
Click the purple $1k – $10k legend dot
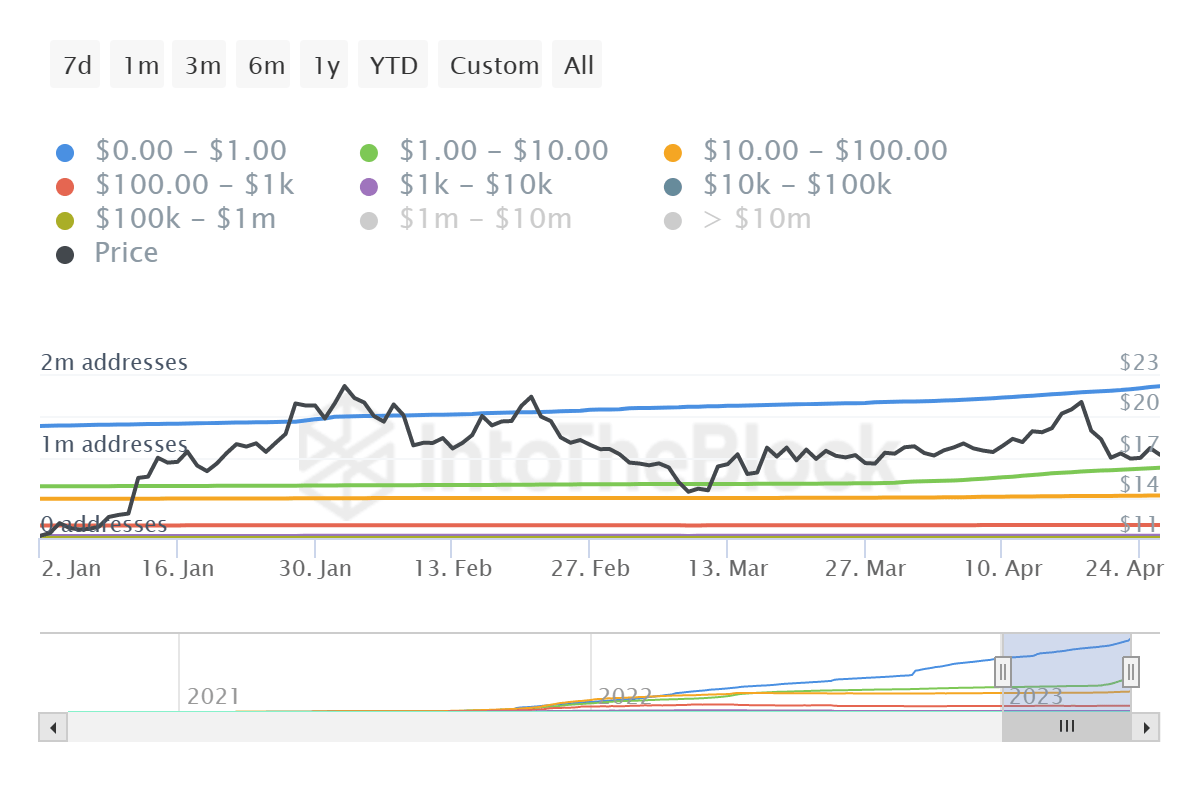pos(369,187)
